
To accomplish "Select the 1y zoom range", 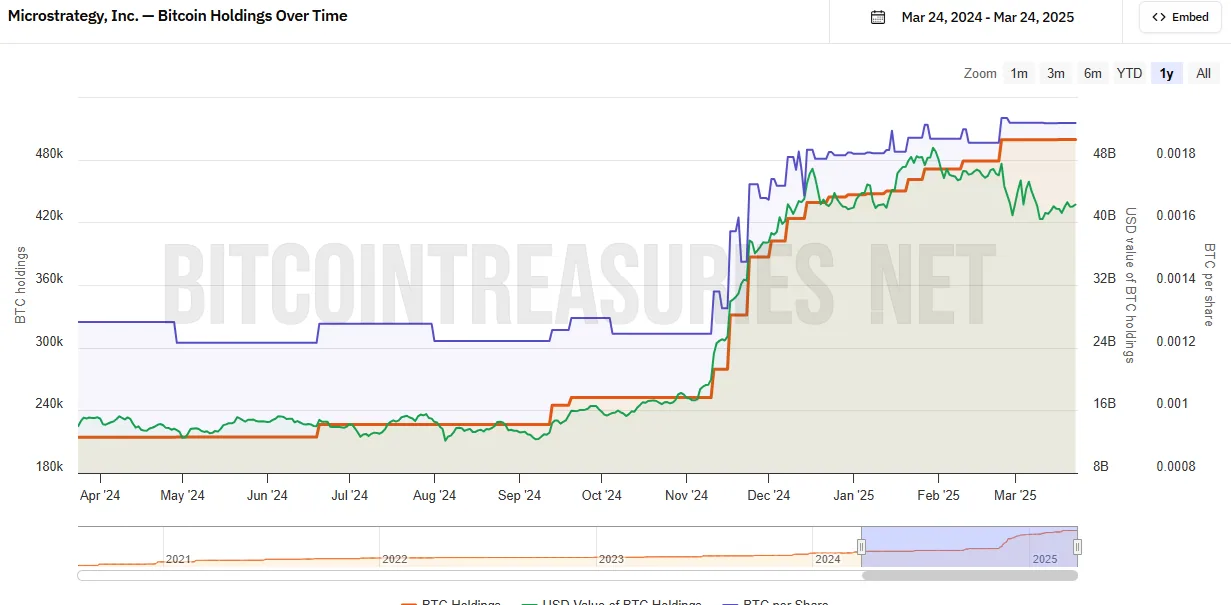I will [1166, 73].
